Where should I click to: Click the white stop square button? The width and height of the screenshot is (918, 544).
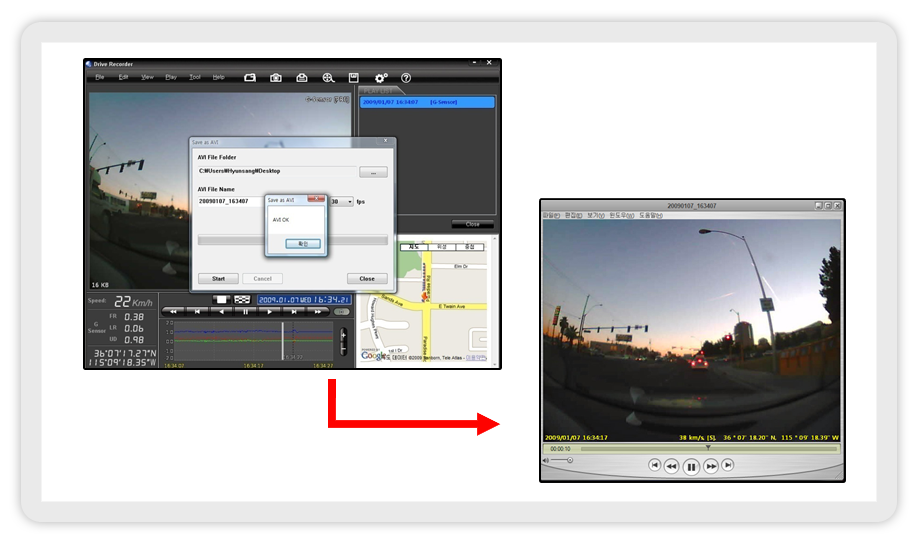pos(221,300)
